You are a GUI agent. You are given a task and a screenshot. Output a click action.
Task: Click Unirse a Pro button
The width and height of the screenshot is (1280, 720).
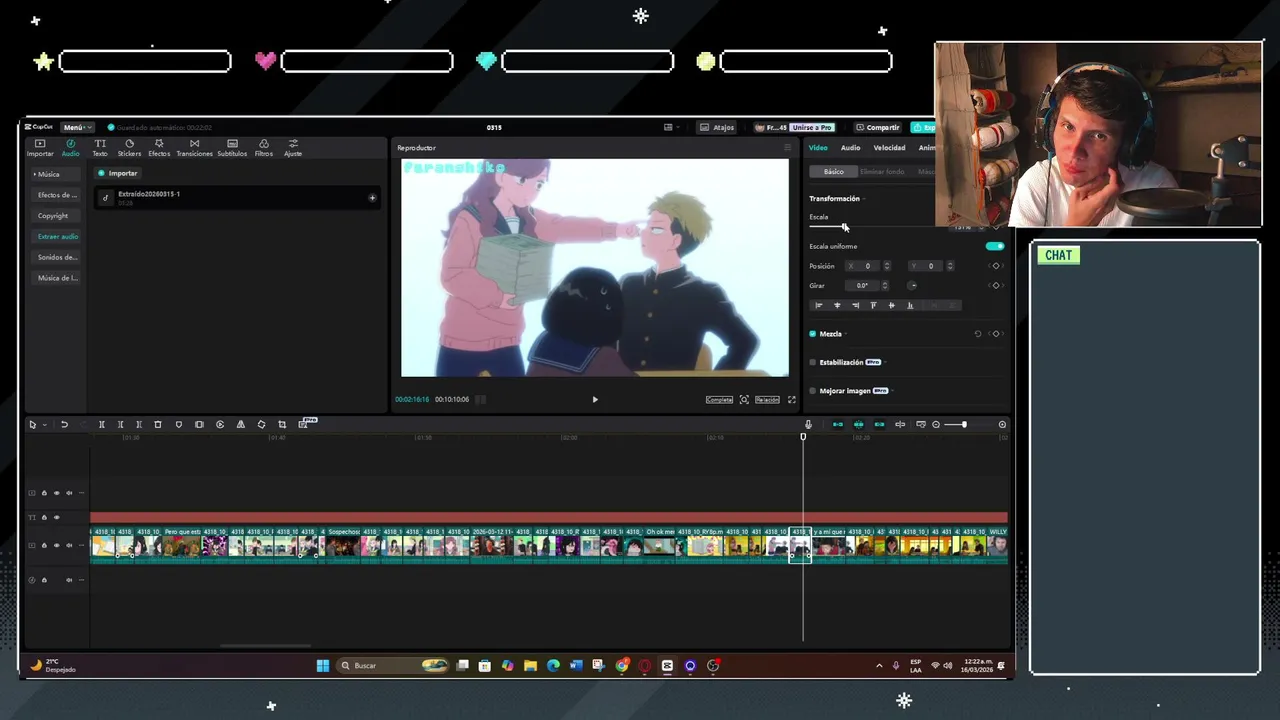(812, 128)
